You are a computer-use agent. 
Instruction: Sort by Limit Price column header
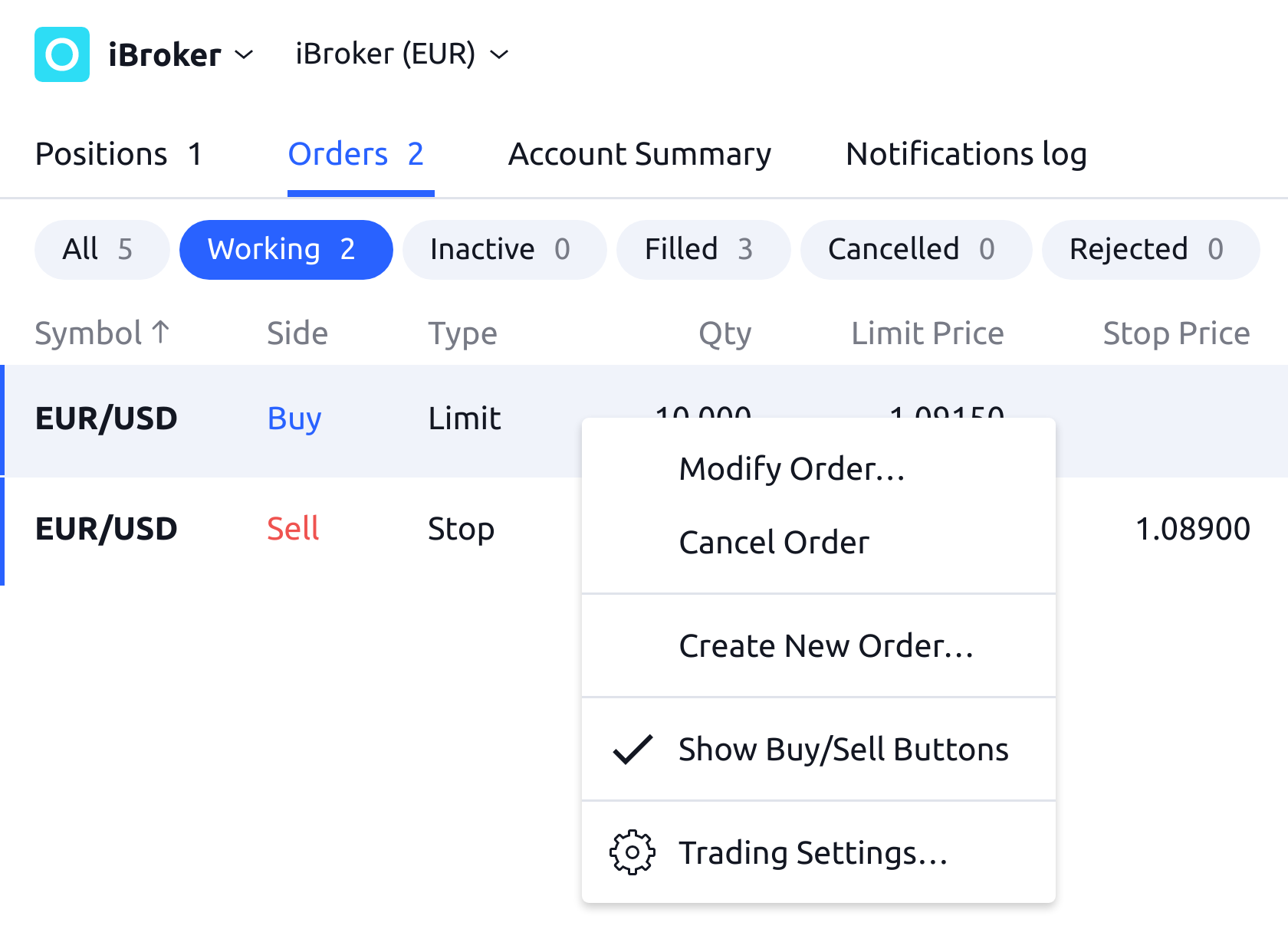927,333
